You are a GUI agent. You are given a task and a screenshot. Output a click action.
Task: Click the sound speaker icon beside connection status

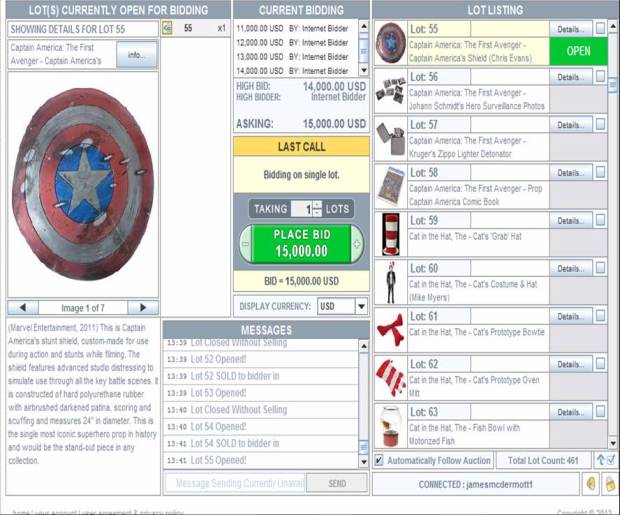coord(592,484)
